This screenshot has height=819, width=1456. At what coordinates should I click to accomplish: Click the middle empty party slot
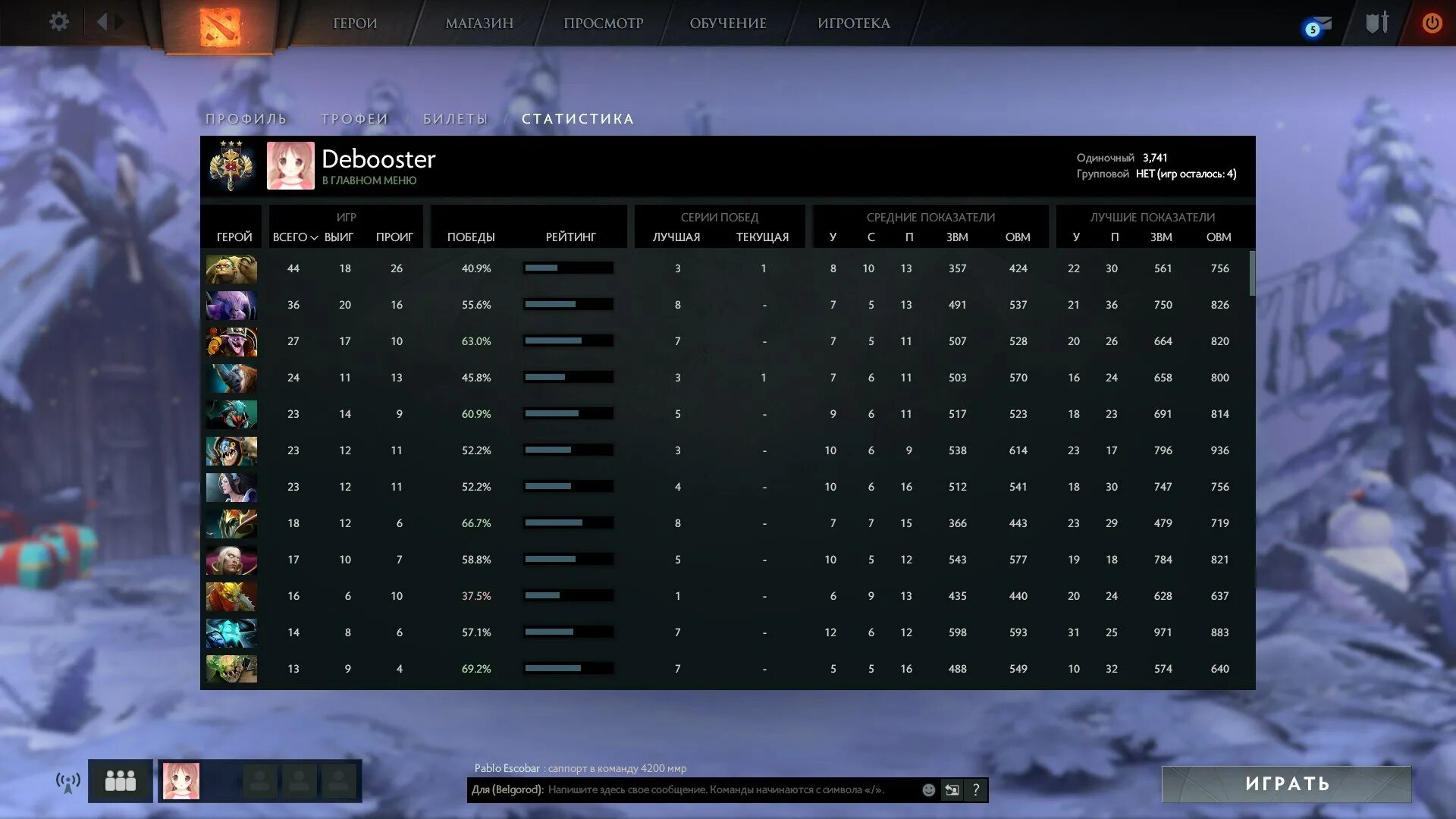[300, 780]
